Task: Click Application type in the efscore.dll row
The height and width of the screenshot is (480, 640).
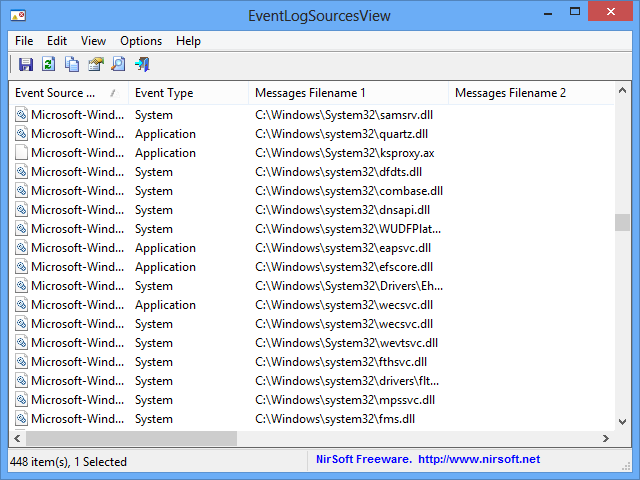Action: pyautogui.click(x=165, y=267)
